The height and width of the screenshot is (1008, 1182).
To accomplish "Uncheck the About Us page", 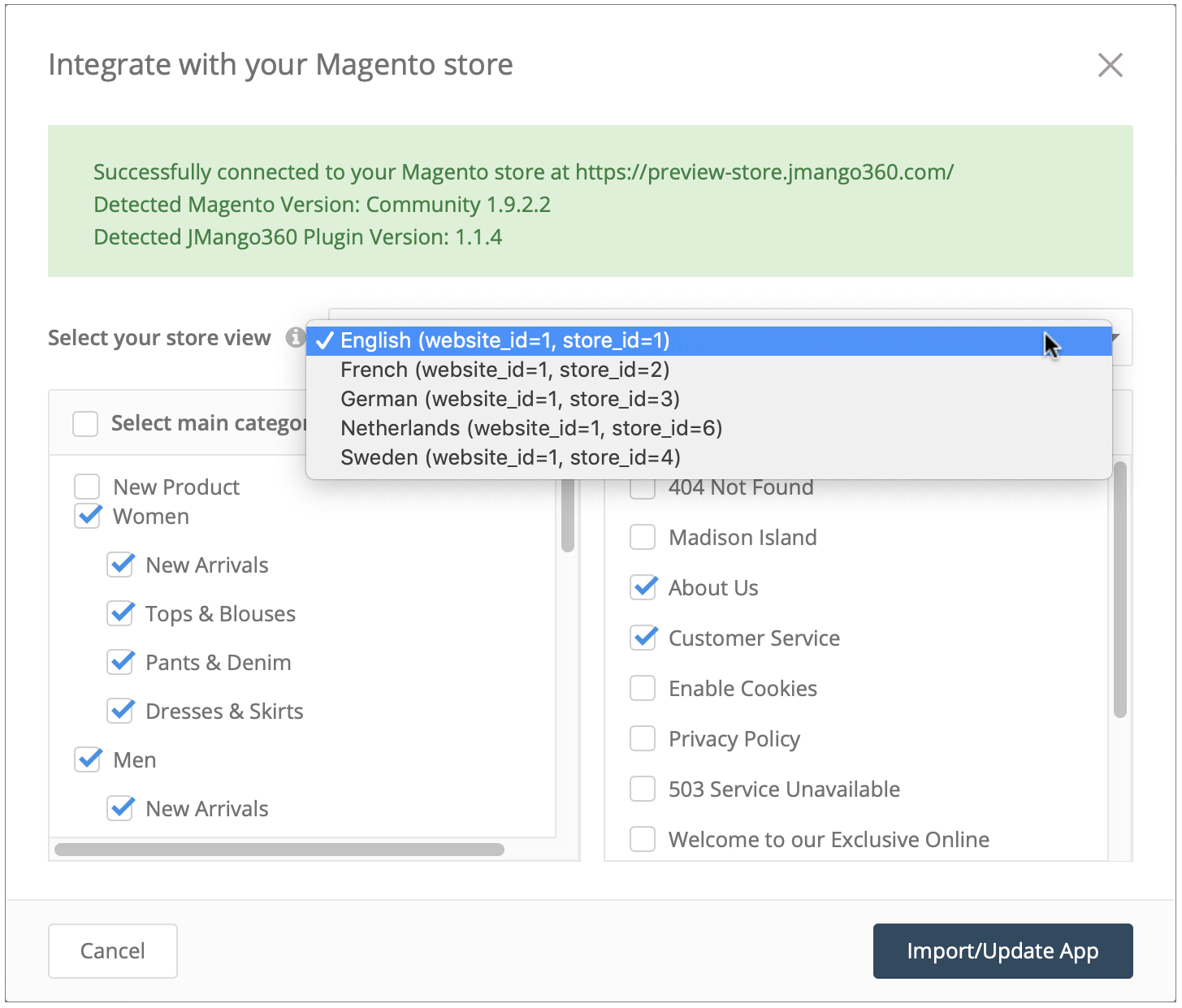I will click(643, 588).
